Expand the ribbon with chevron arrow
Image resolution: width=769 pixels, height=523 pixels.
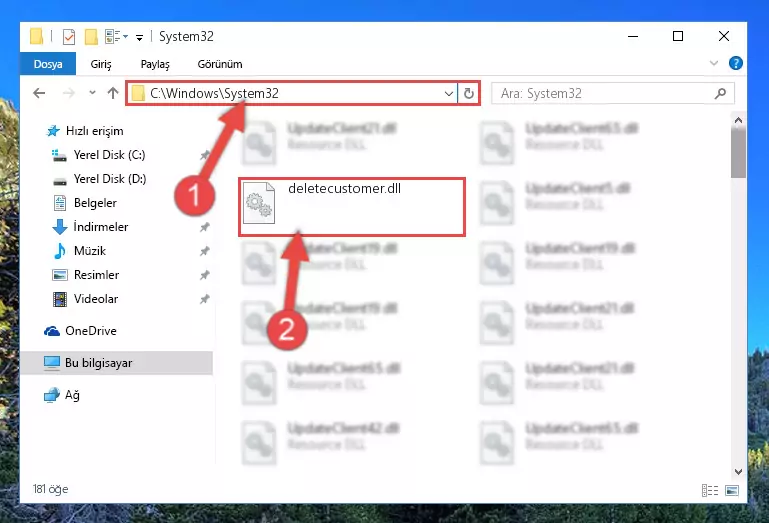click(x=714, y=63)
